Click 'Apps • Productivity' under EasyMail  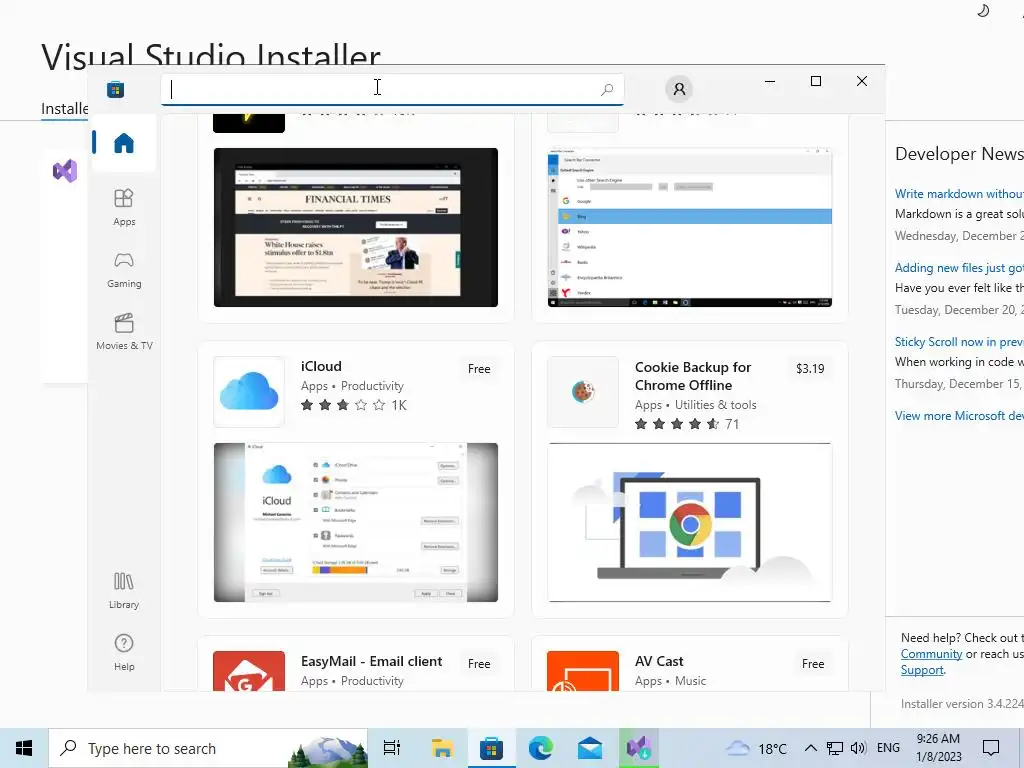[352, 681]
